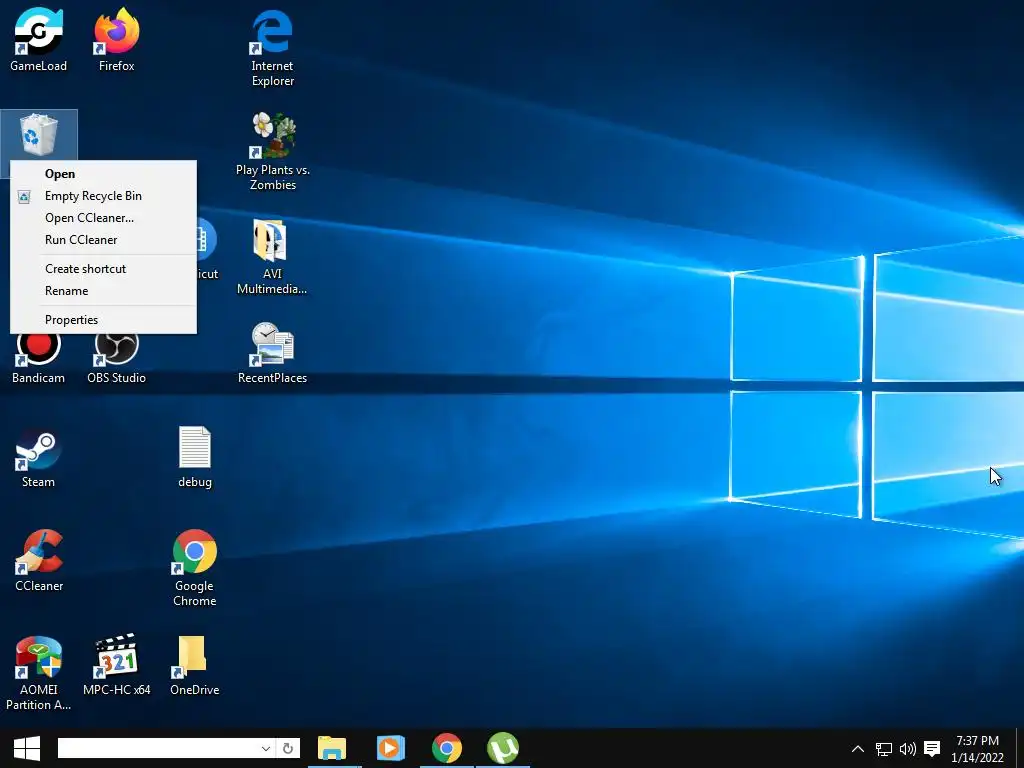The height and width of the screenshot is (768, 1024).
Task: Select the Recycle Bin desktop icon
Action: point(39,135)
